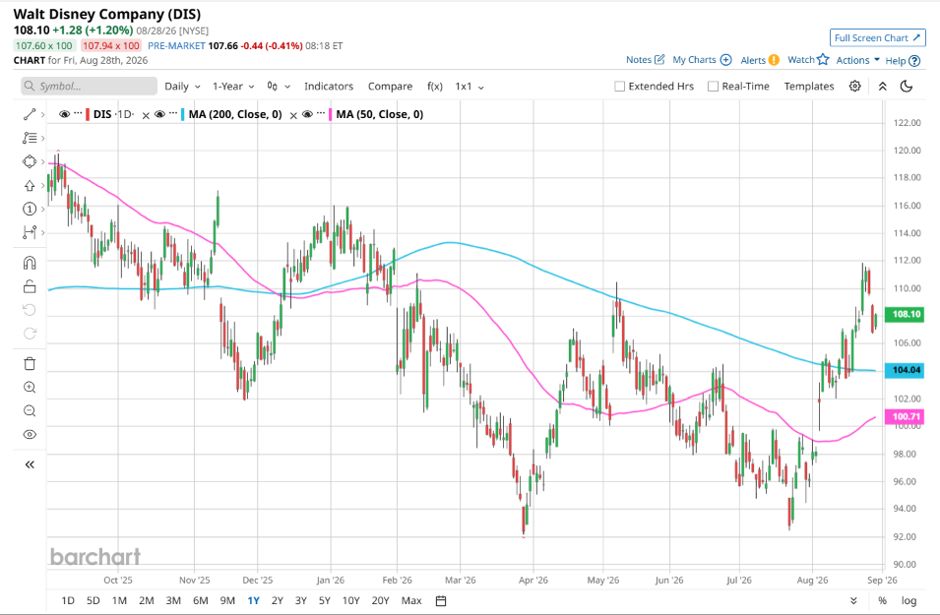Zoom in using the magnifier plus icon
The height and width of the screenshot is (615, 940).
pyautogui.click(x=29, y=387)
